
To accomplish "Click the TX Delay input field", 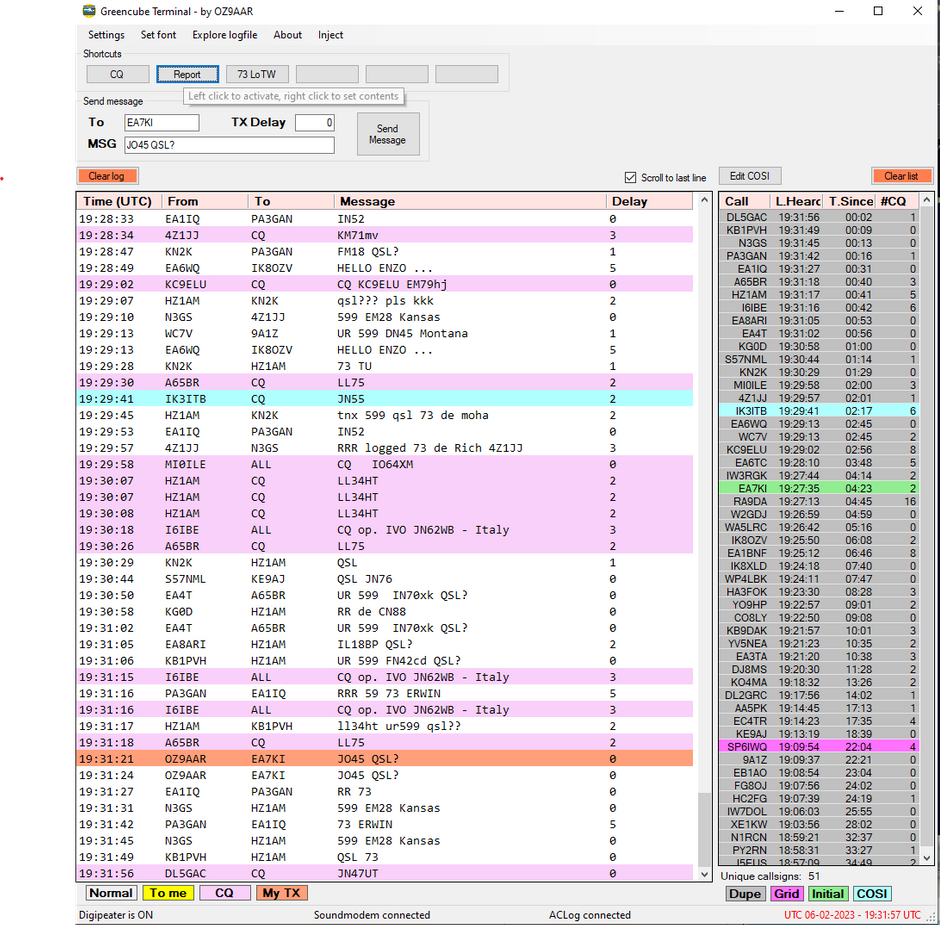I will click(315, 122).
